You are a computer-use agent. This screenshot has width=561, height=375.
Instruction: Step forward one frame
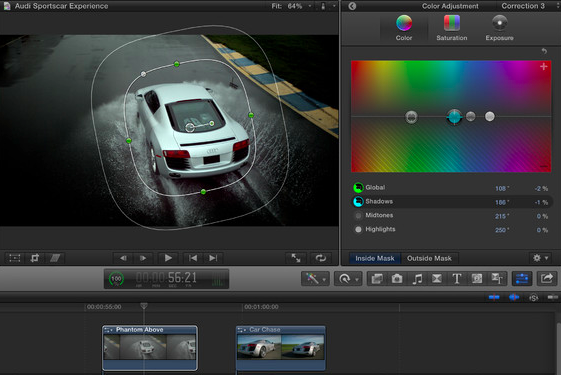143,258
